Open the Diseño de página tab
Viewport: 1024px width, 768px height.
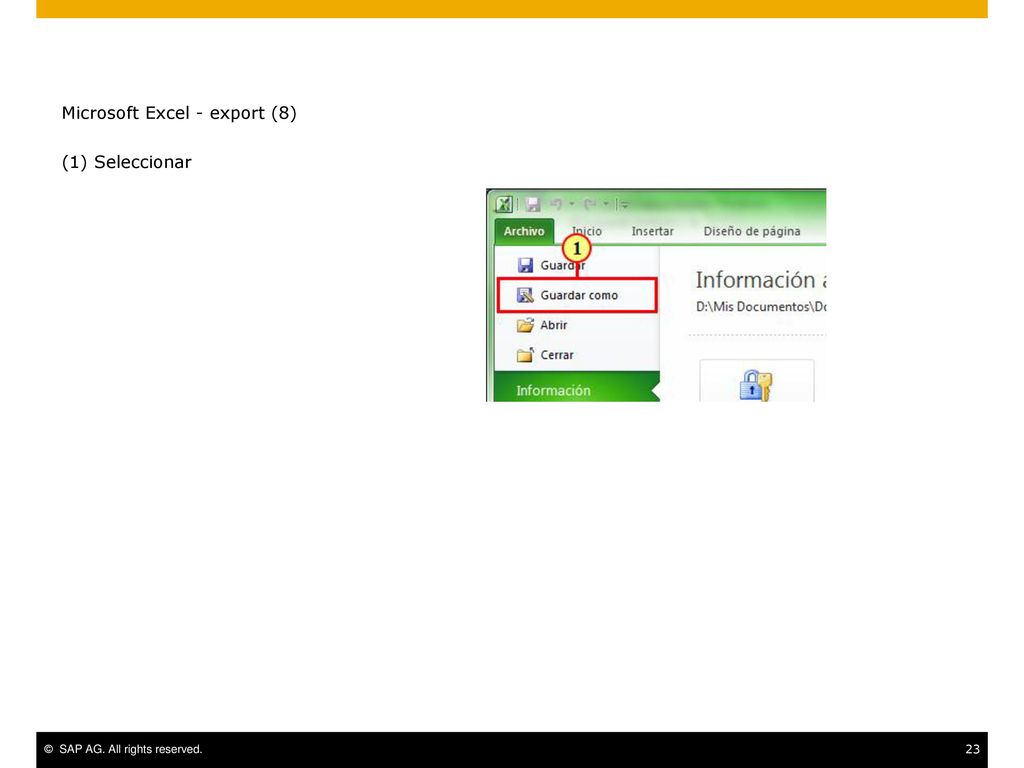pyautogui.click(x=752, y=231)
